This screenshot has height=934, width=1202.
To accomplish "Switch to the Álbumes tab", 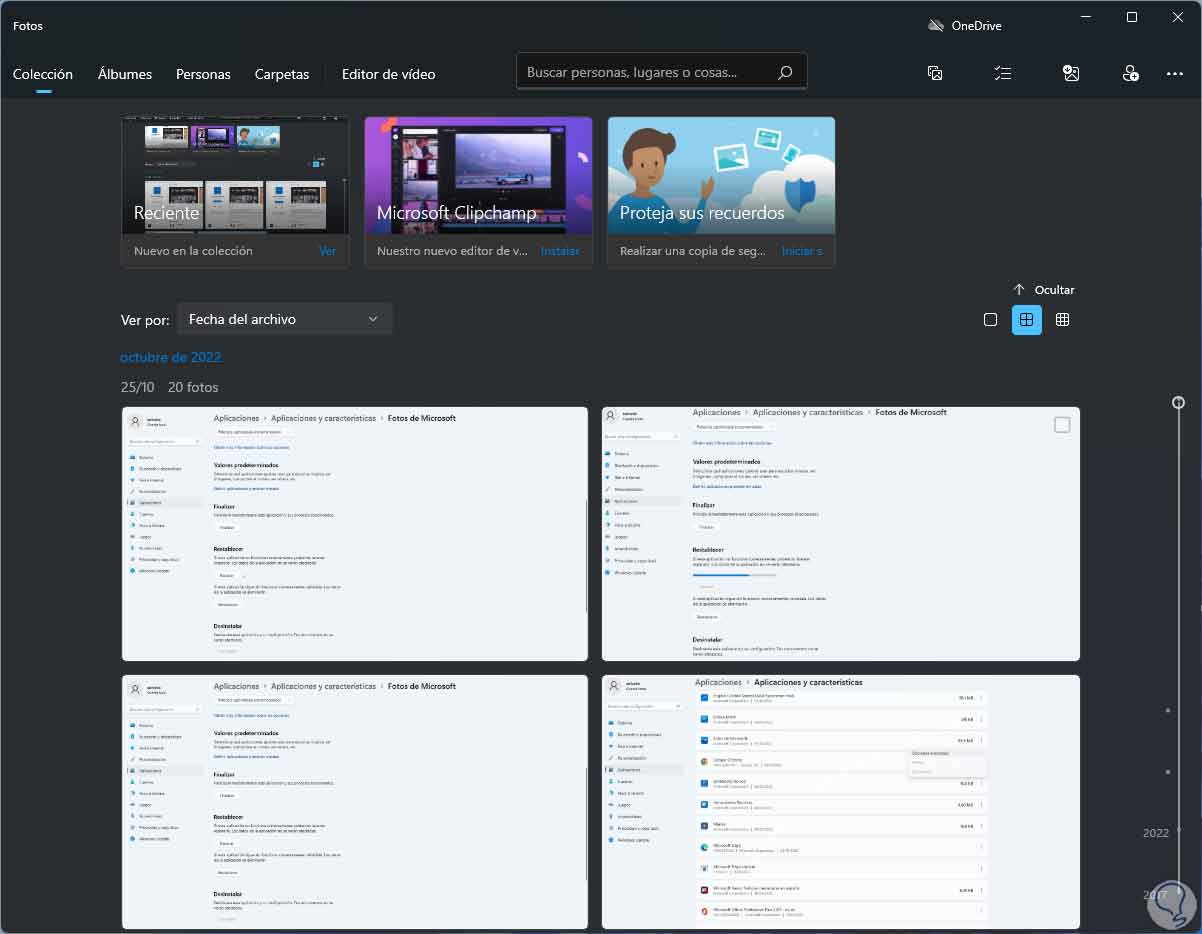I will [x=125, y=74].
